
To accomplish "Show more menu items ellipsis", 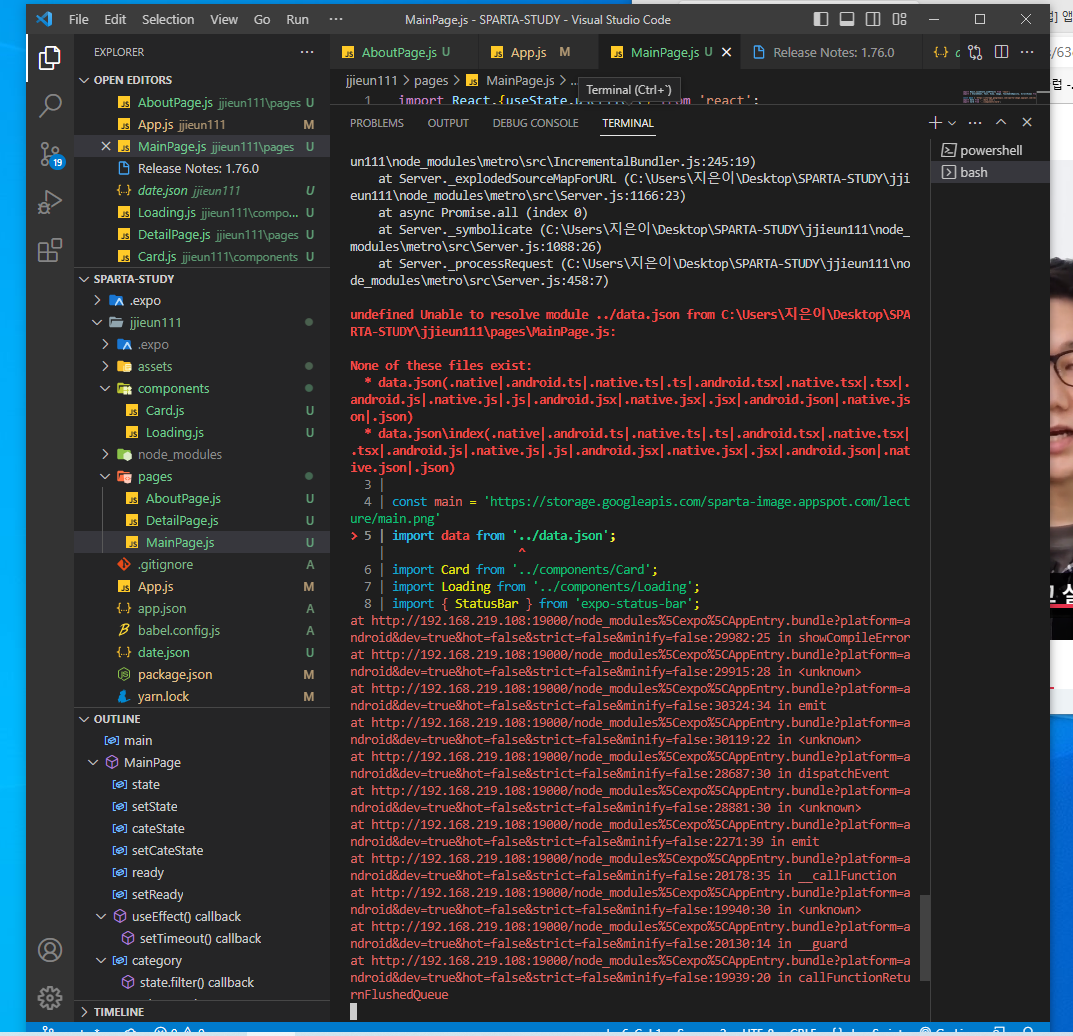I will (x=335, y=19).
